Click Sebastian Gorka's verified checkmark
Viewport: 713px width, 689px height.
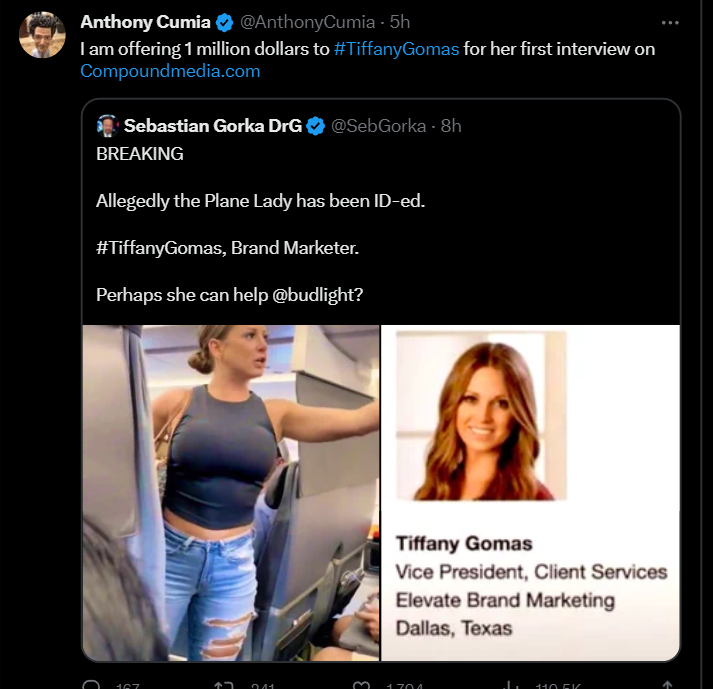tap(315, 125)
